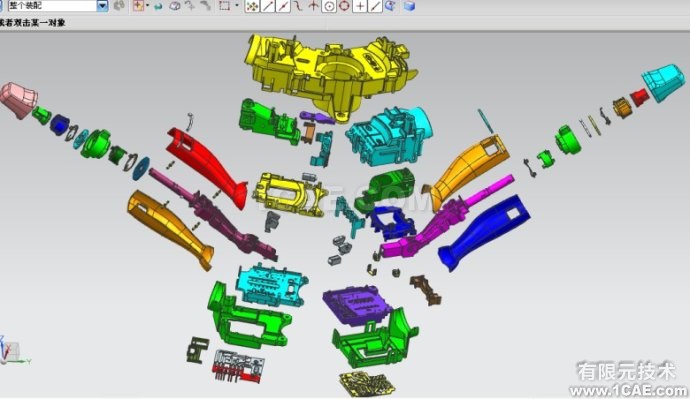Click the point on curve snap icon
The height and width of the screenshot is (399, 690).
click(375, 6)
